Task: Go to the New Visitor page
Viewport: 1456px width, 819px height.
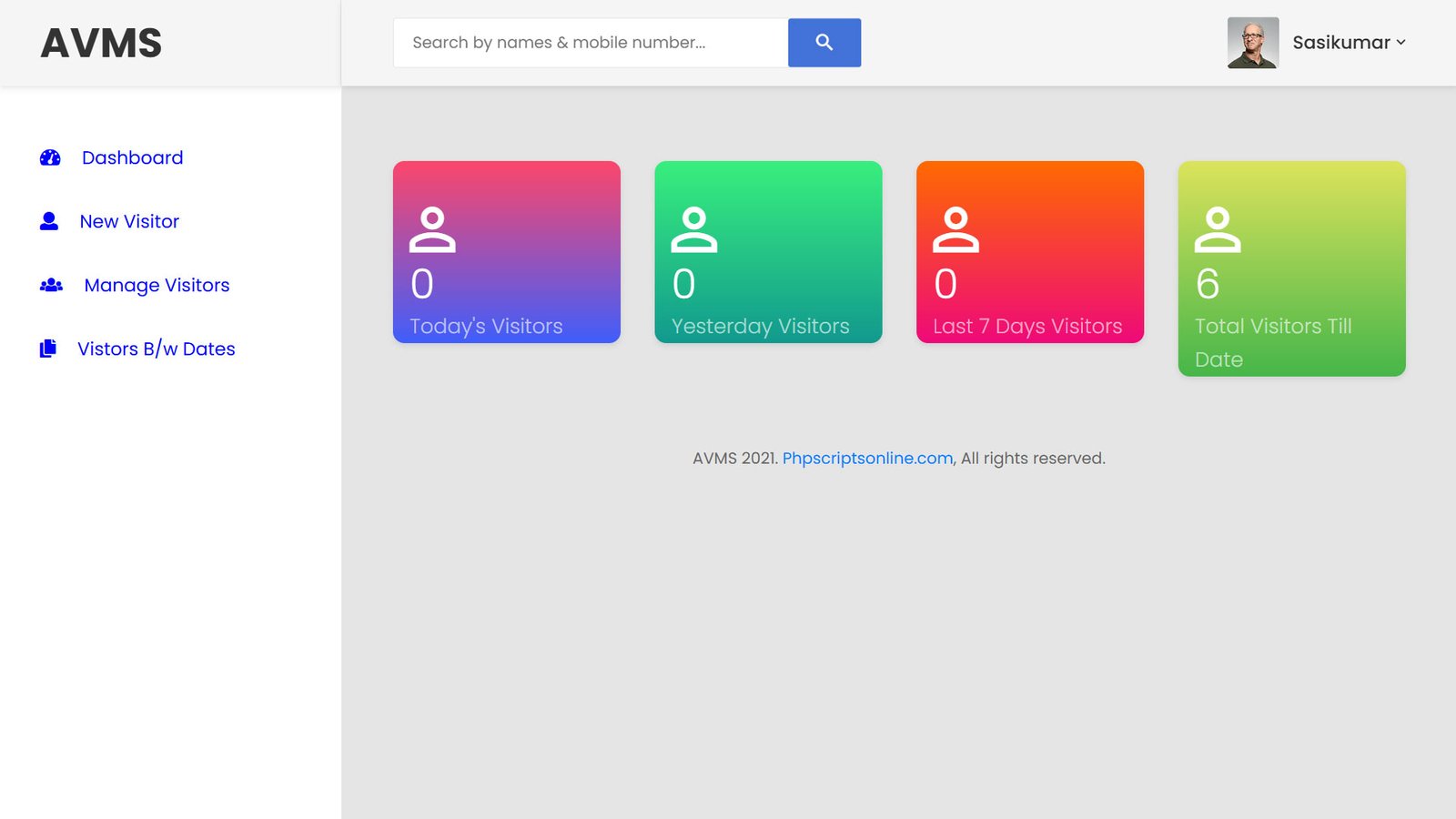Action: pyautogui.click(x=129, y=221)
